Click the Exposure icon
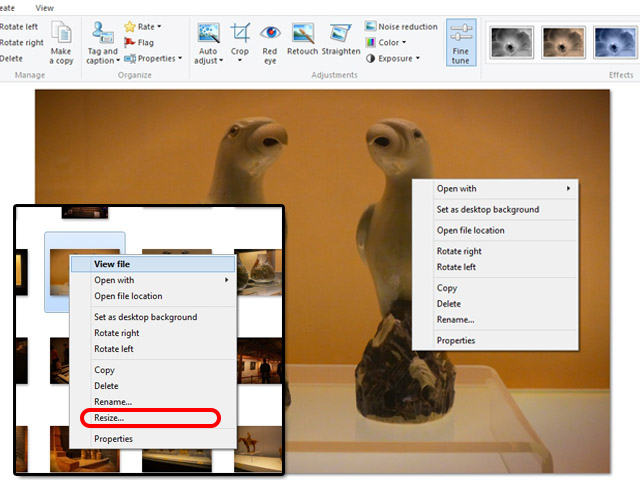 coord(370,58)
